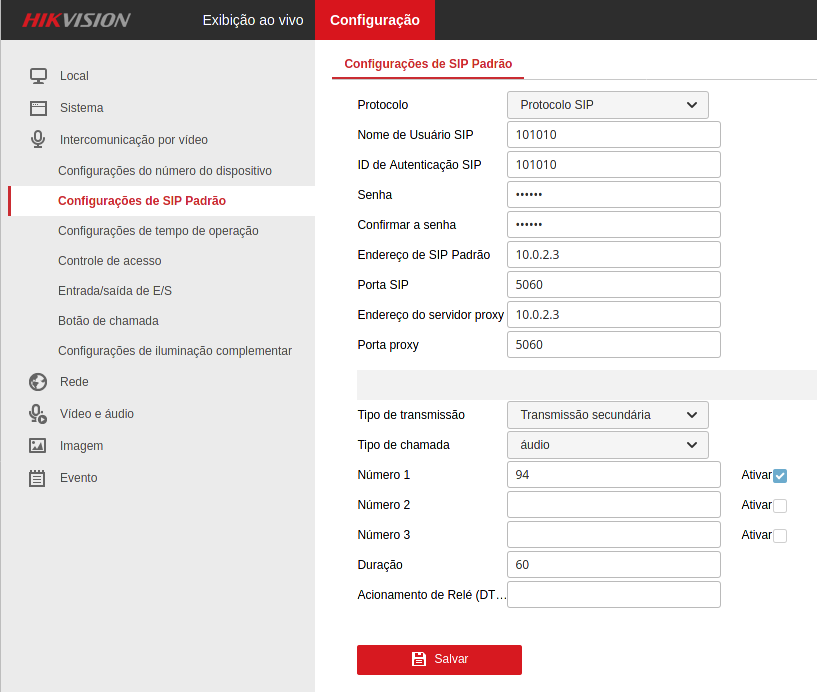The height and width of the screenshot is (692, 817).
Task: Open the Rede globe icon
Action: 38,382
